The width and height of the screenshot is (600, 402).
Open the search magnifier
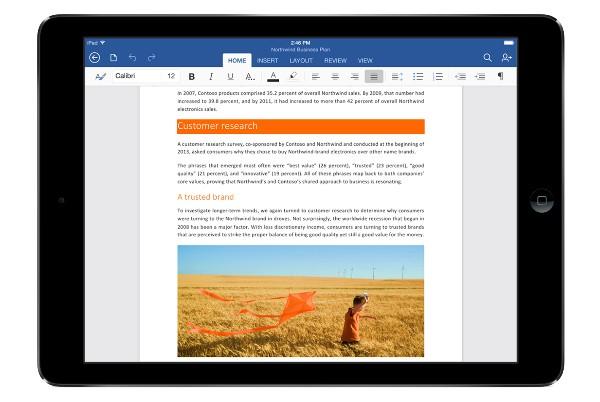487,58
